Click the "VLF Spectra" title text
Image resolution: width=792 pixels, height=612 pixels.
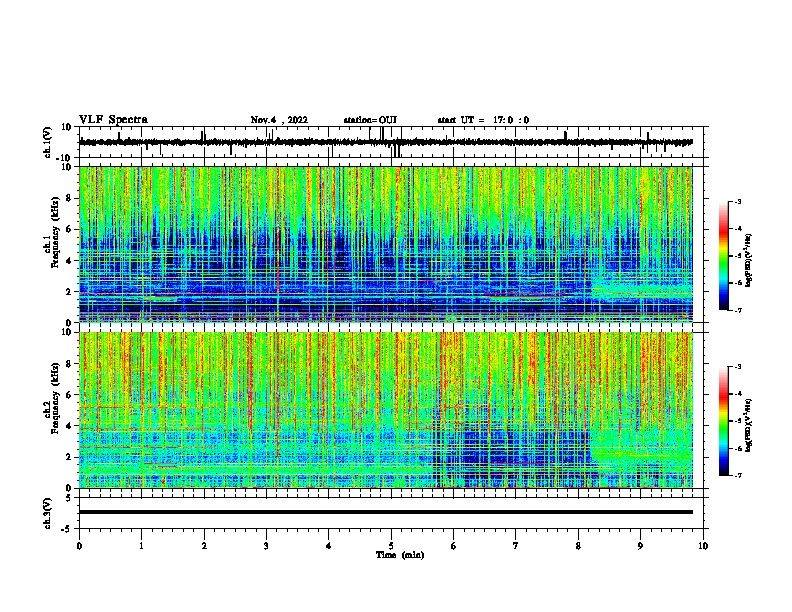tap(113, 120)
